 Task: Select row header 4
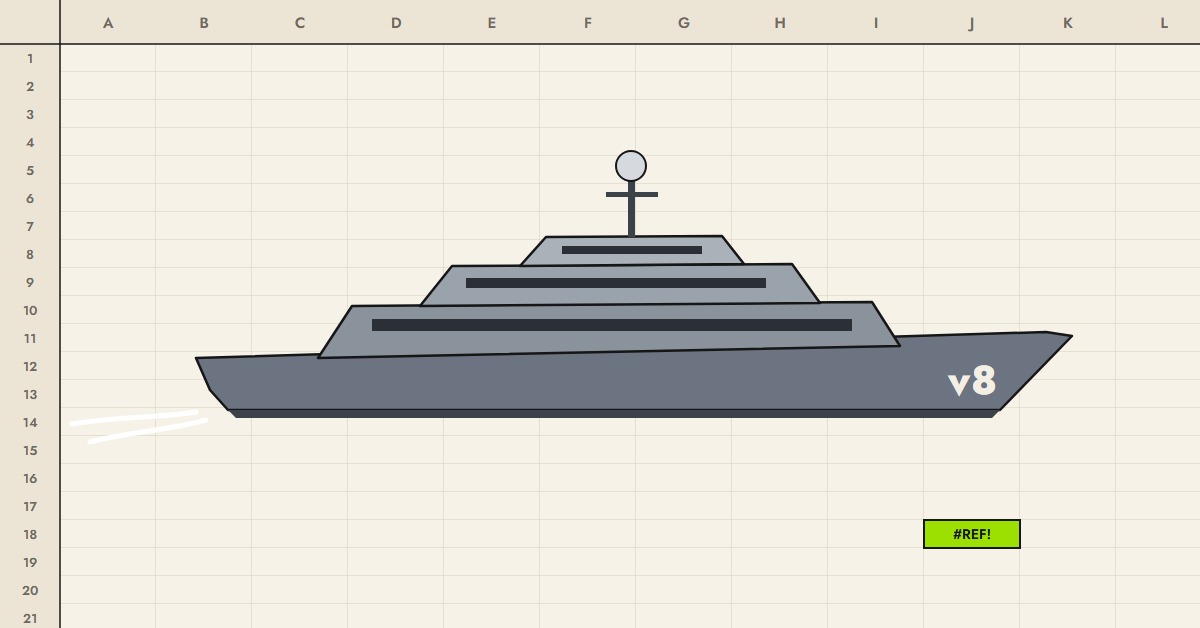[30, 142]
